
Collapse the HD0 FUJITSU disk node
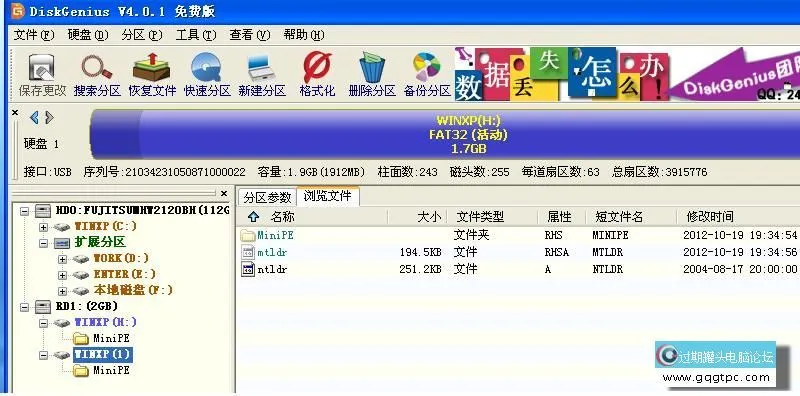click(x=24, y=211)
